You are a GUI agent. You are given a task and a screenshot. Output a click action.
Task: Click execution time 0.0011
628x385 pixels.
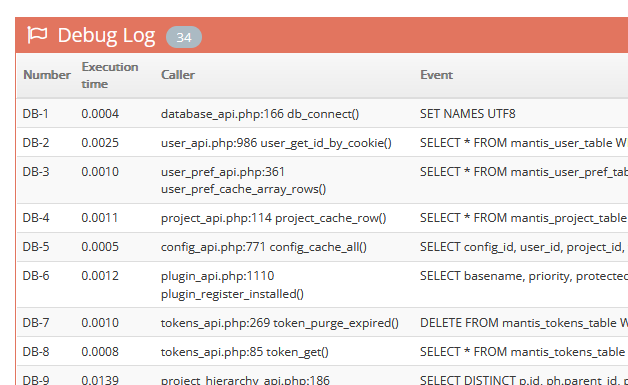coord(100,218)
